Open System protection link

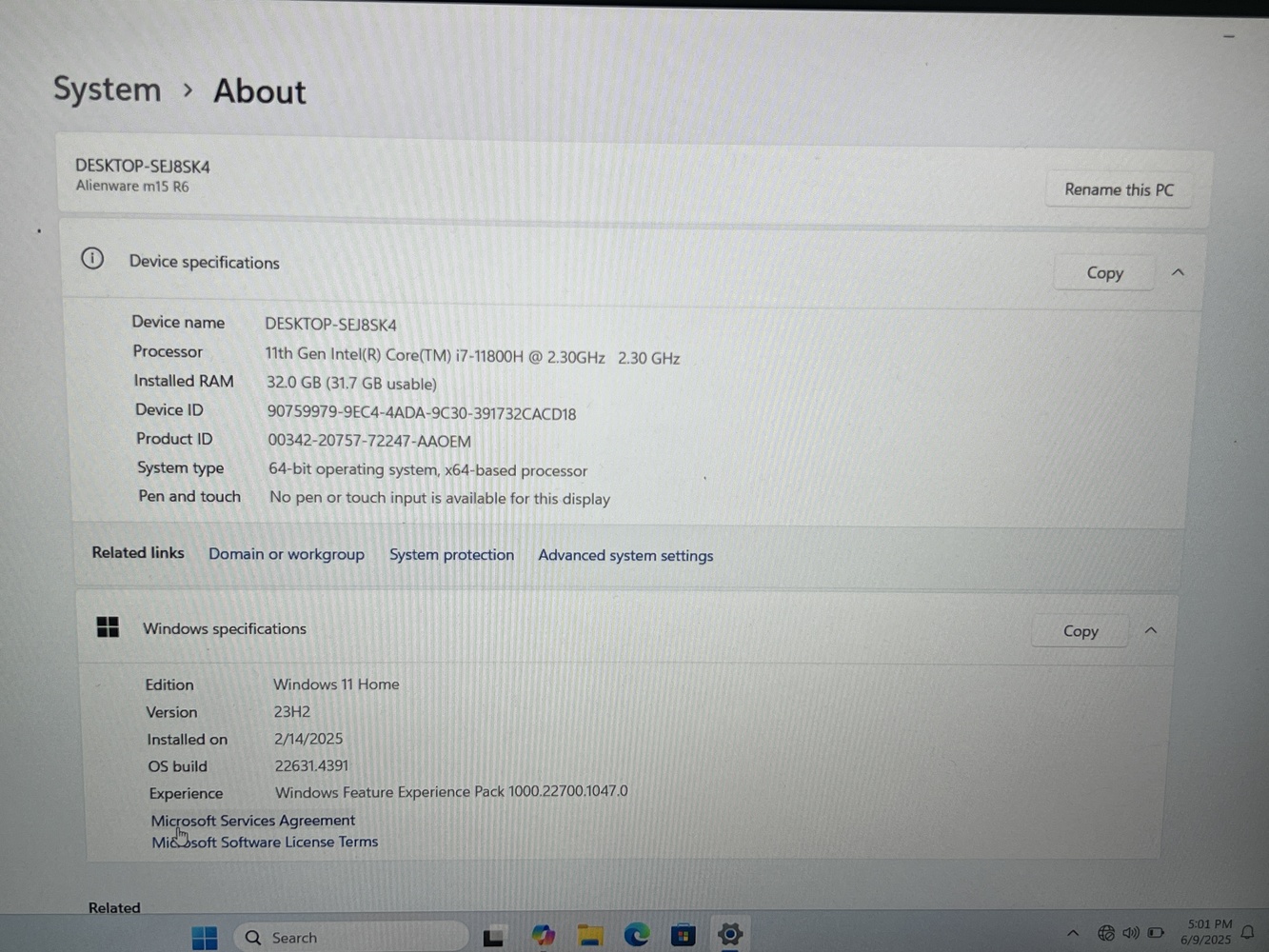451,555
